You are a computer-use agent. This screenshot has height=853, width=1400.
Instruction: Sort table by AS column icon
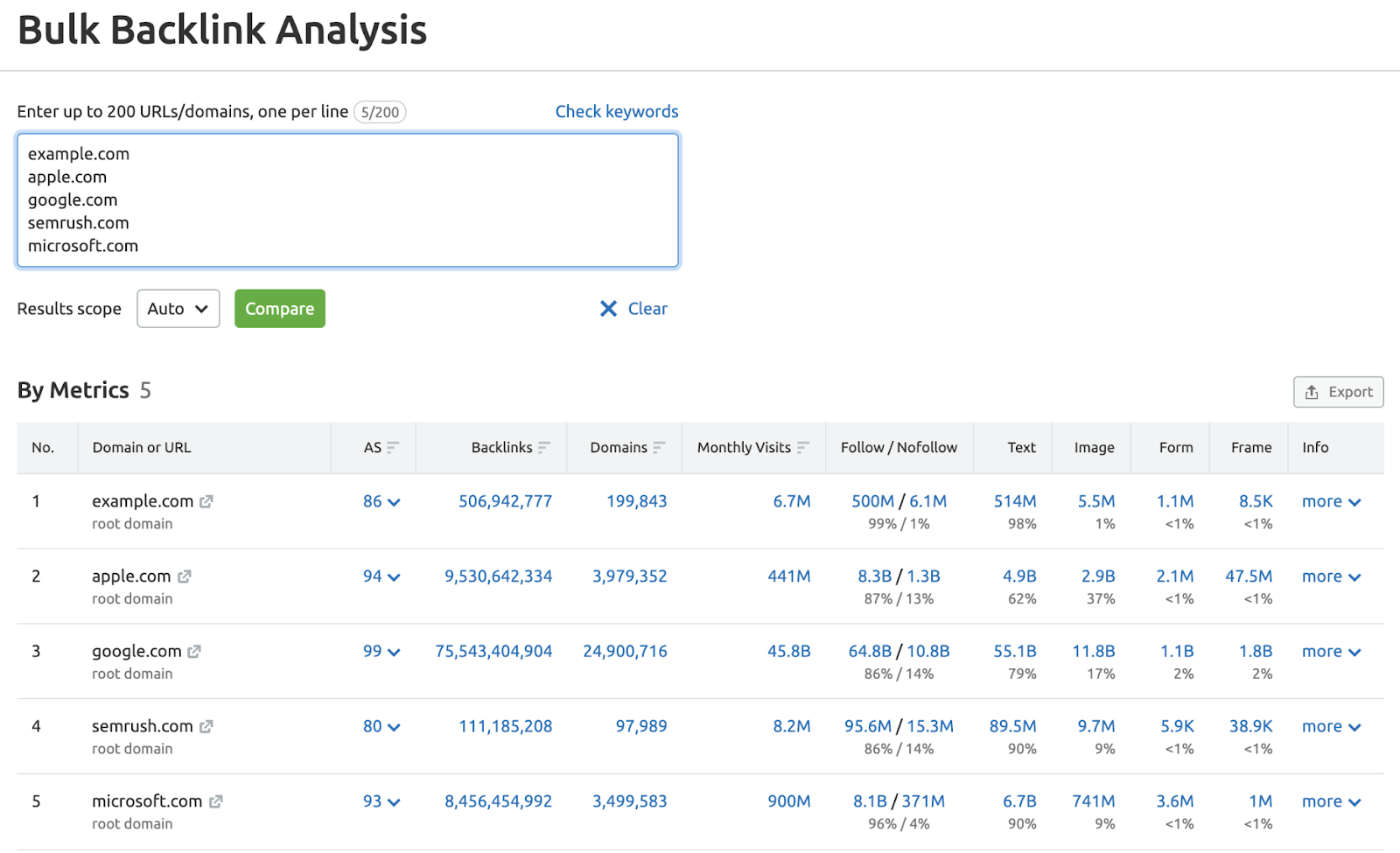click(x=393, y=447)
